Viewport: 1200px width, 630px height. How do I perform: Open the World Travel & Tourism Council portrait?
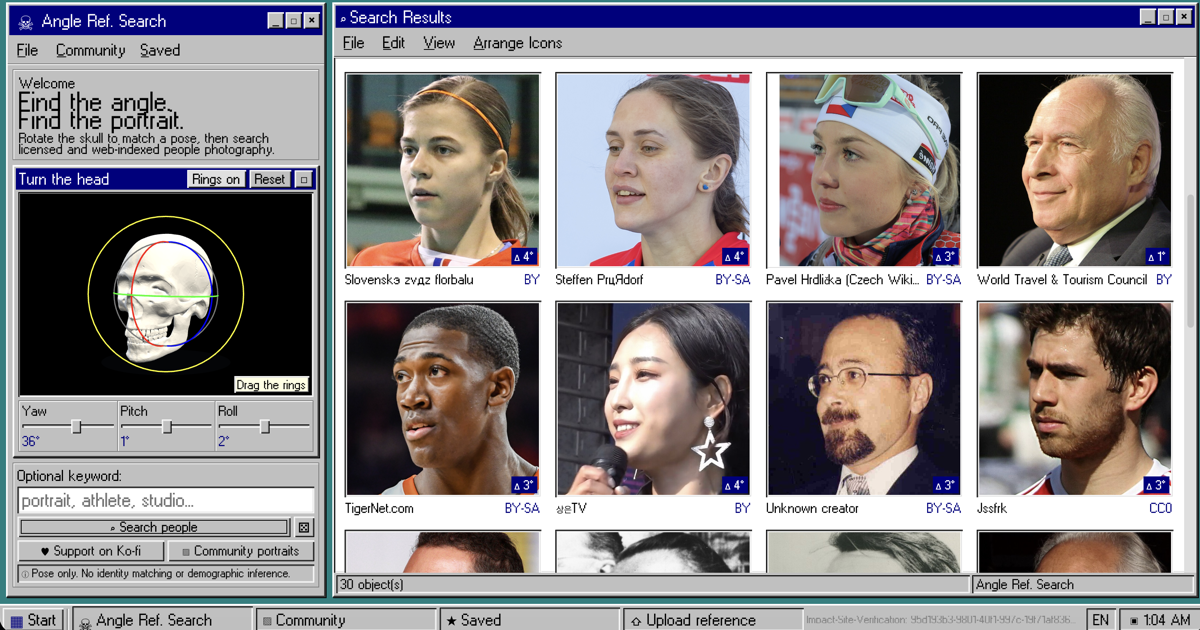1075,170
